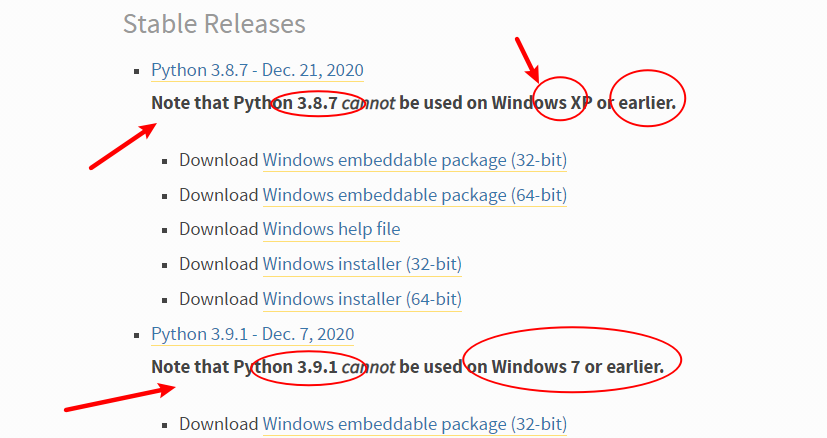This screenshot has width=827, height=438.
Task: Click red arrow below the Python 3.8.7 note
Action: [x=123, y=146]
